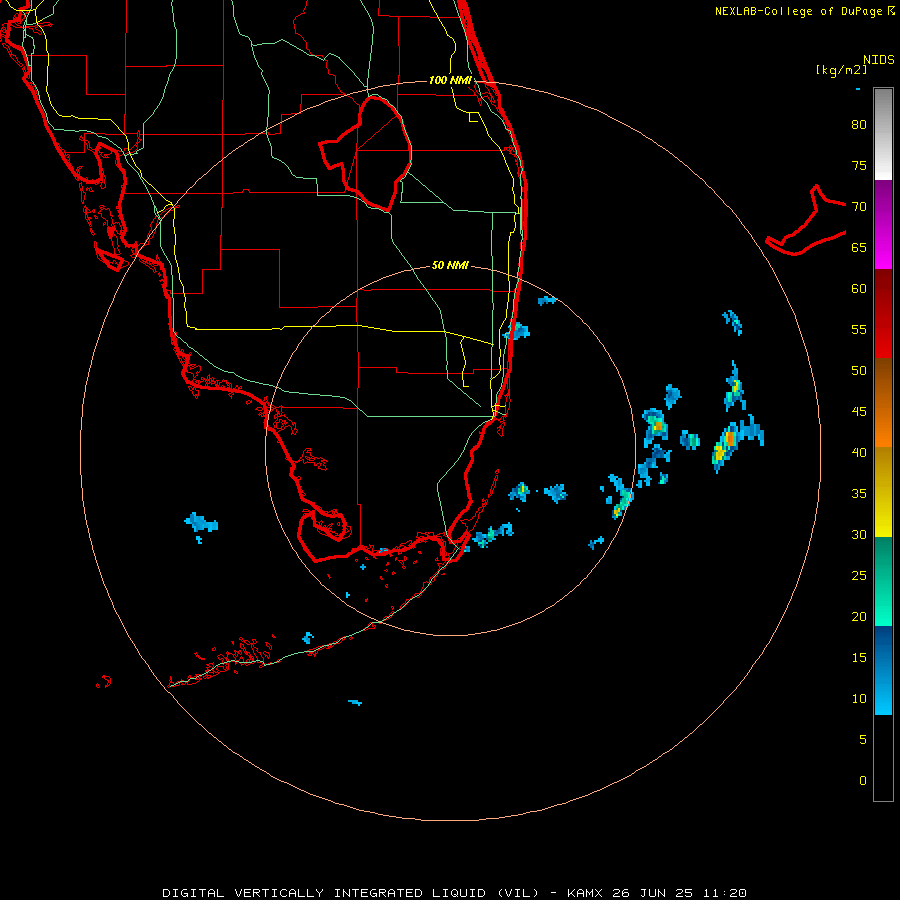Click the 20 value on the scale
Image resolution: width=900 pixels, height=900 pixels.
point(859,616)
